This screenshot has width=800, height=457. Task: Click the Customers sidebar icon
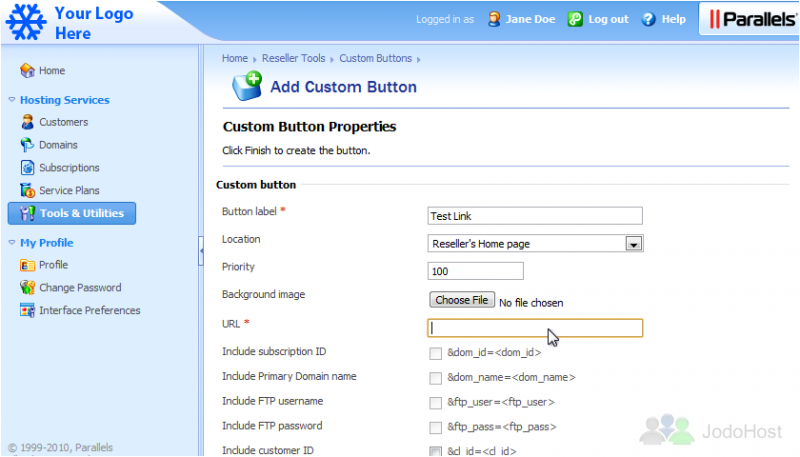(x=28, y=122)
